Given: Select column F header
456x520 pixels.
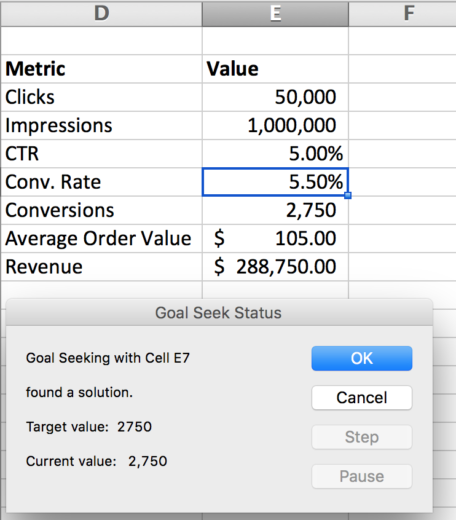Looking at the screenshot, I should click(x=402, y=13).
